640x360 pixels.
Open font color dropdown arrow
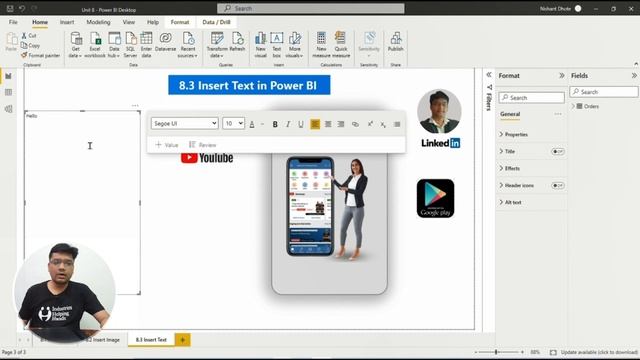tap(262, 124)
